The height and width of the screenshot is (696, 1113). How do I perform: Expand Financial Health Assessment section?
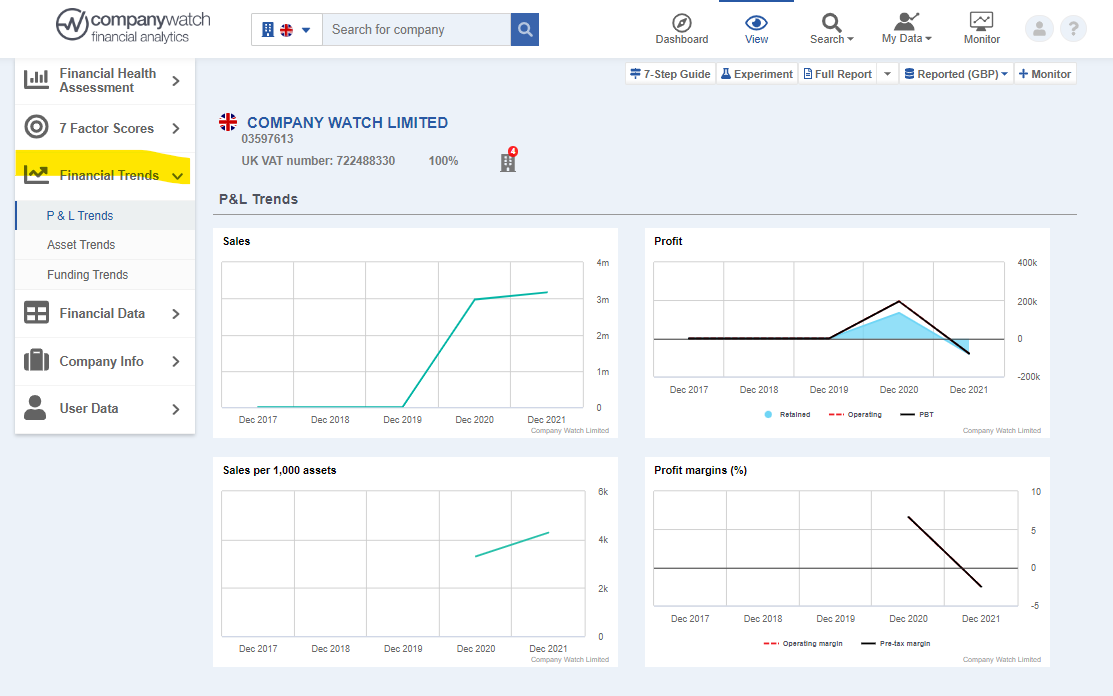pos(105,81)
